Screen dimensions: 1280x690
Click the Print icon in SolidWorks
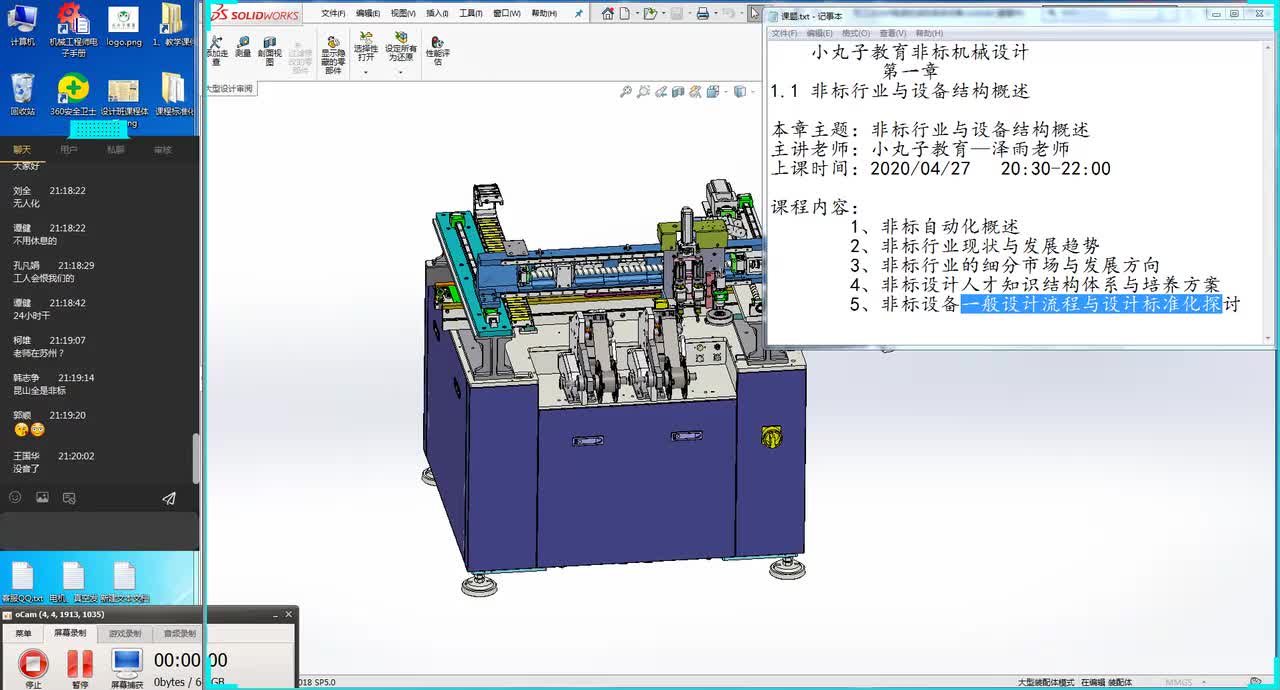703,13
